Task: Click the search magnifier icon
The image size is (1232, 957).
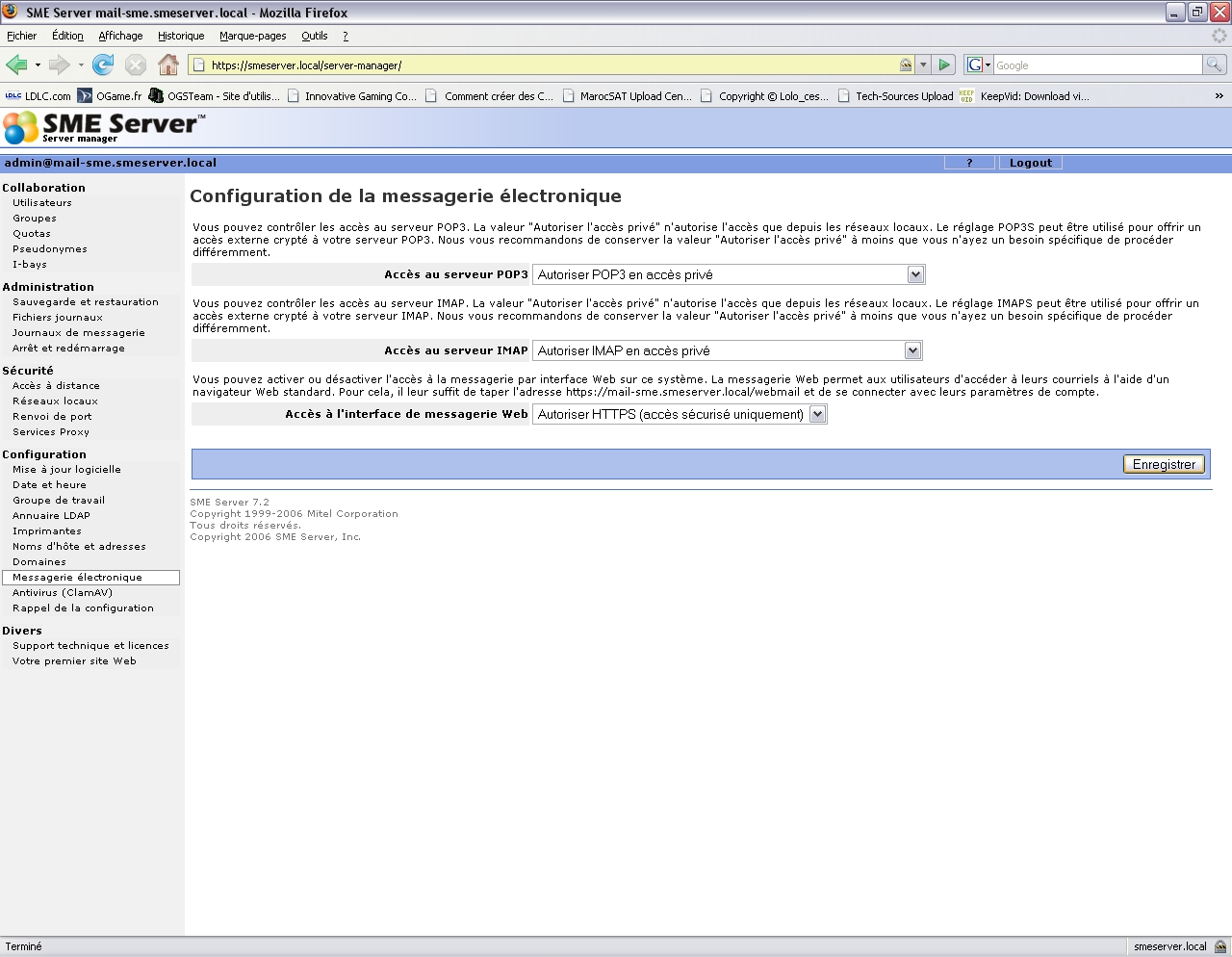Action: click(1215, 65)
